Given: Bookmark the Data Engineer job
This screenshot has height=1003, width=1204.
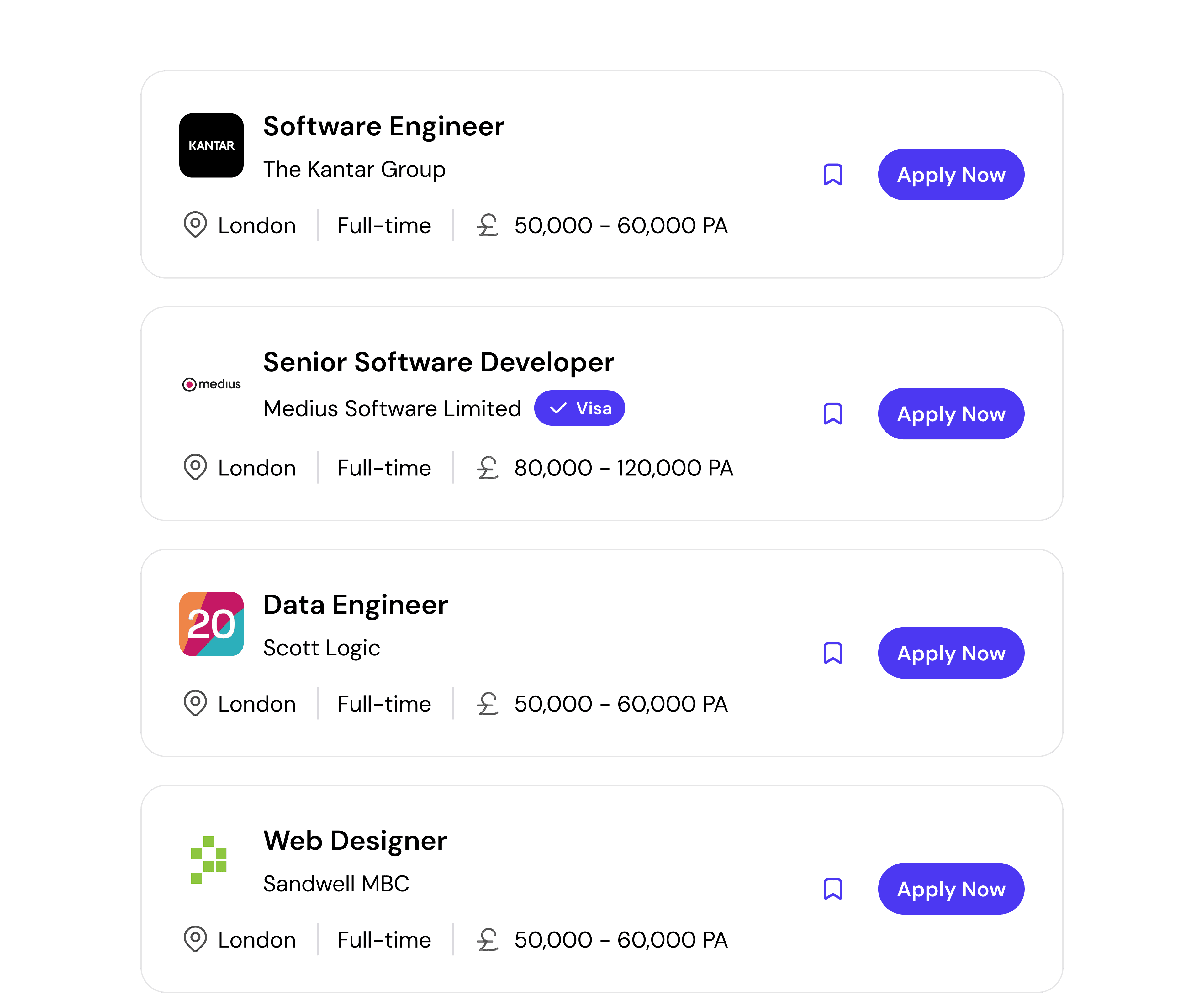Looking at the screenshot, I should point(832,653).
